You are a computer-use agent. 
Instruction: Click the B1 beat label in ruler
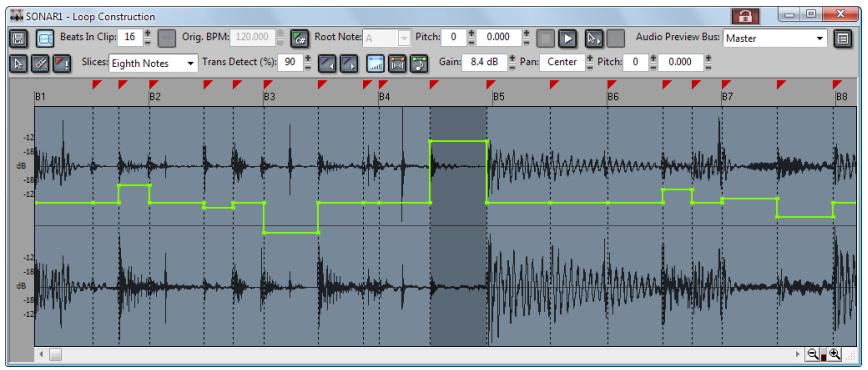tap(40, 97)
